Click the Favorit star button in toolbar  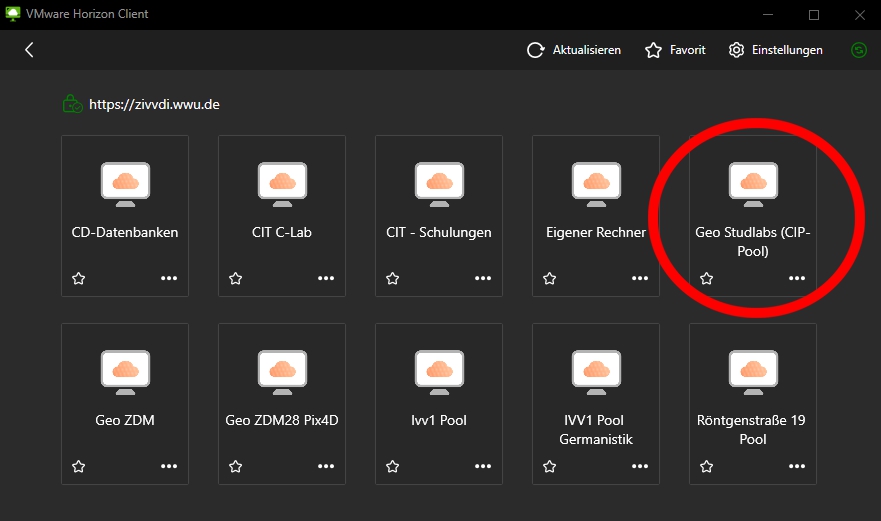coord(675,50)
